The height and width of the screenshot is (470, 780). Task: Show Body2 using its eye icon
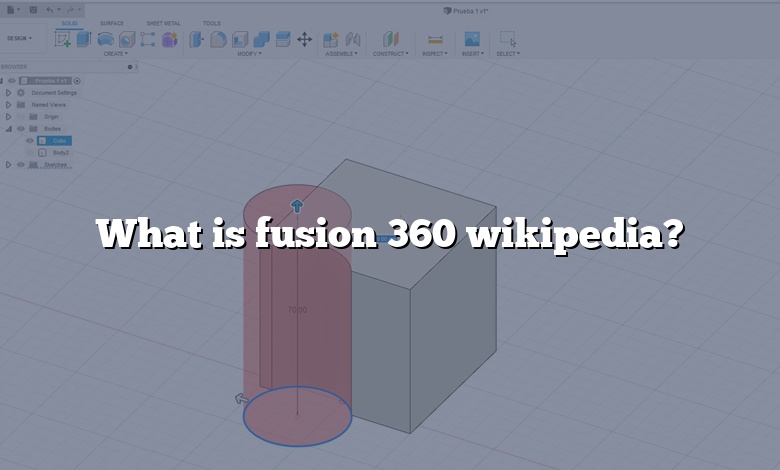[x=30, y=153]
